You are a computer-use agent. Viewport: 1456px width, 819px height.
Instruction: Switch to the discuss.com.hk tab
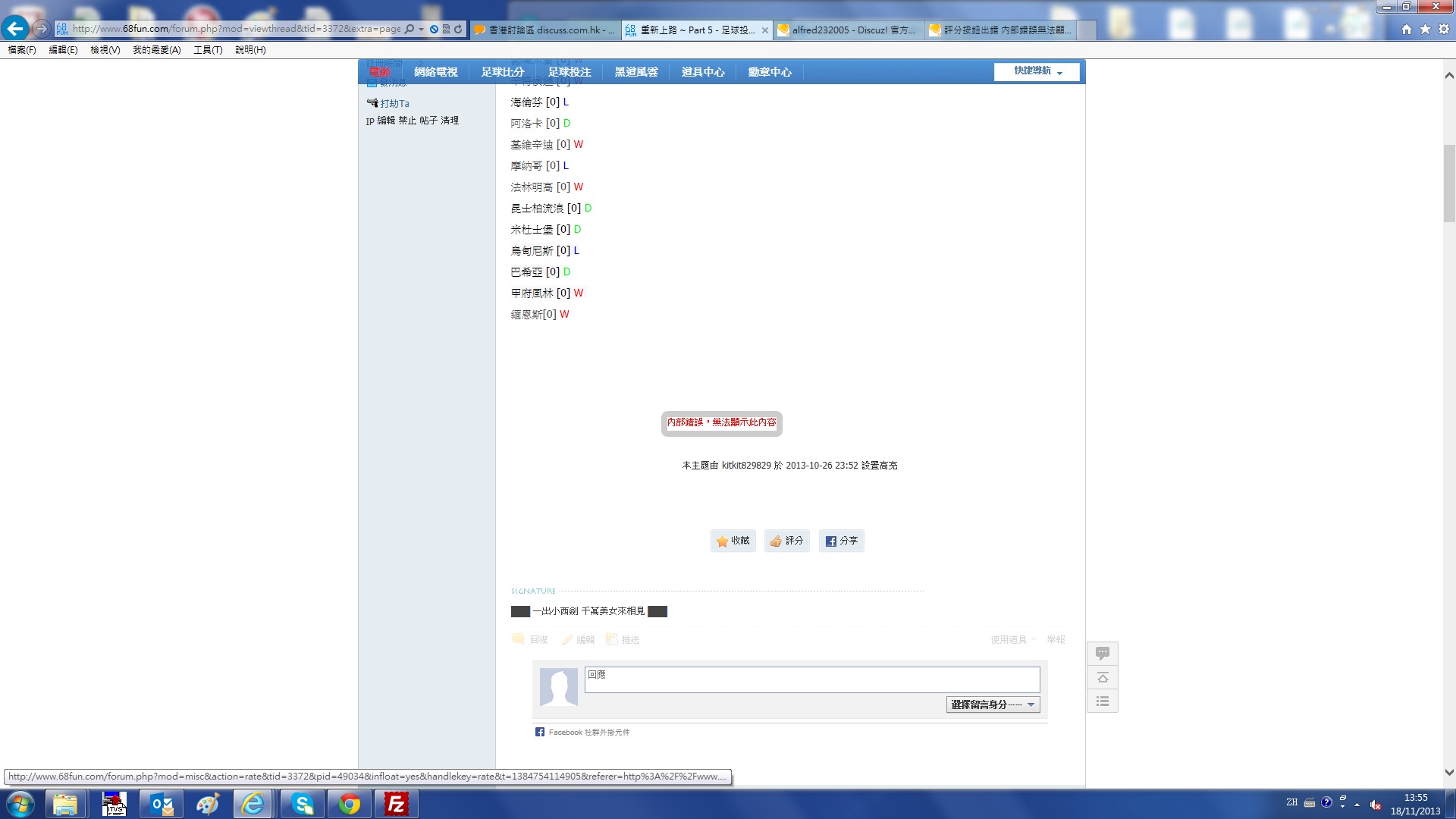(x=544, y=30)
